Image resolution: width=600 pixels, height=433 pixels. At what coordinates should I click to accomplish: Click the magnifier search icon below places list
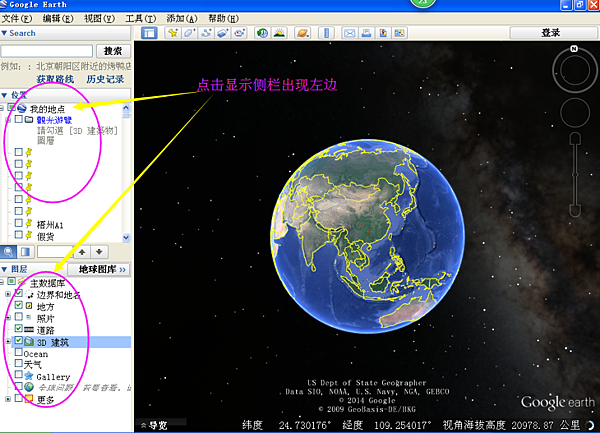8,252
